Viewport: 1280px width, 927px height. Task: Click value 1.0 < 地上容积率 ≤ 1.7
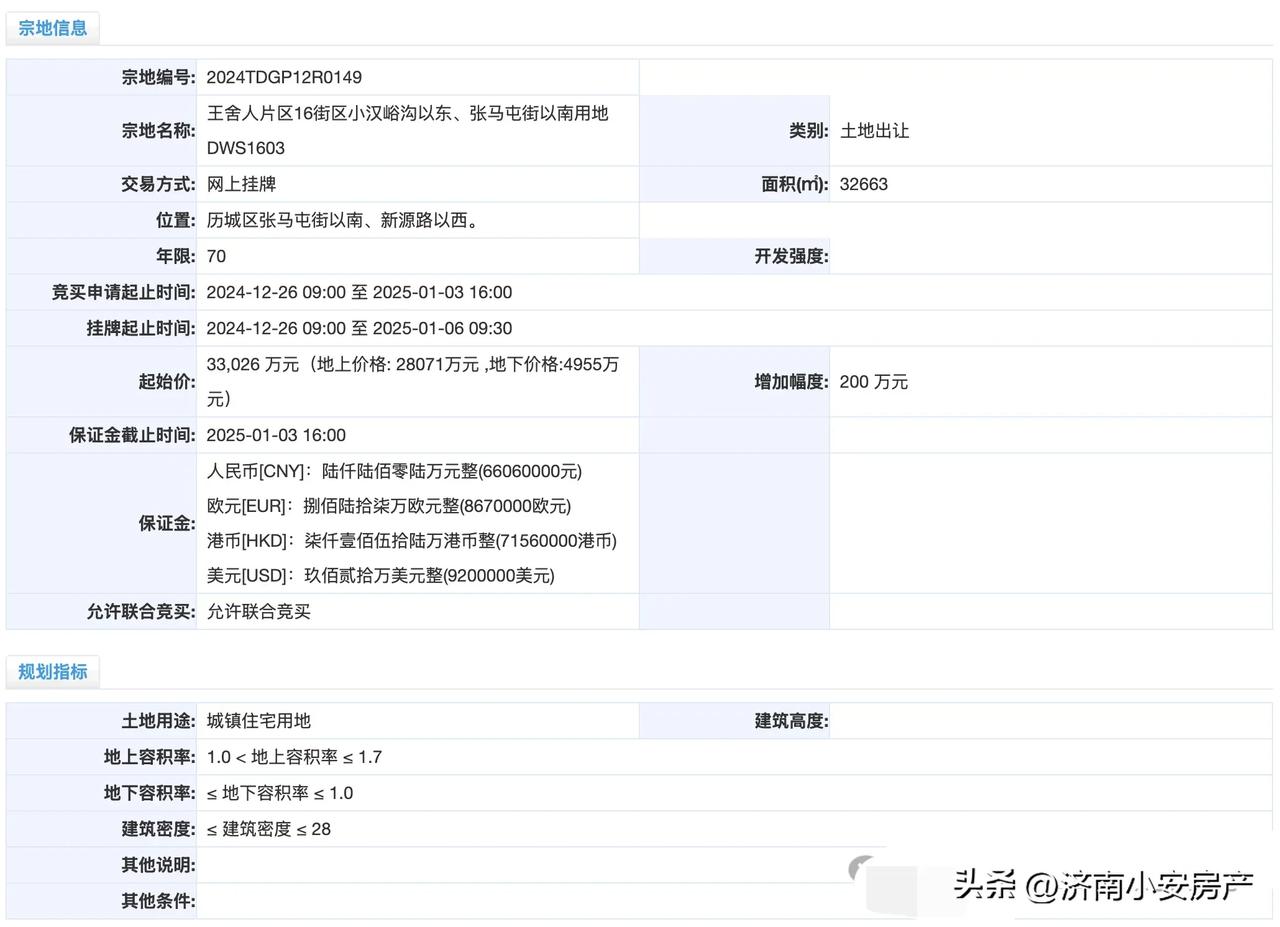tap(294, 757)
